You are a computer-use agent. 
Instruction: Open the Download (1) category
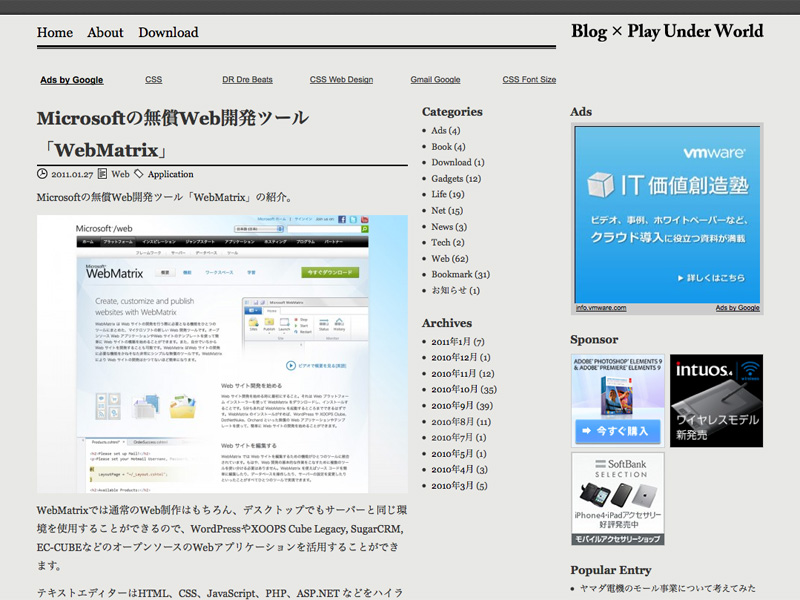click(x=458, y=163)
